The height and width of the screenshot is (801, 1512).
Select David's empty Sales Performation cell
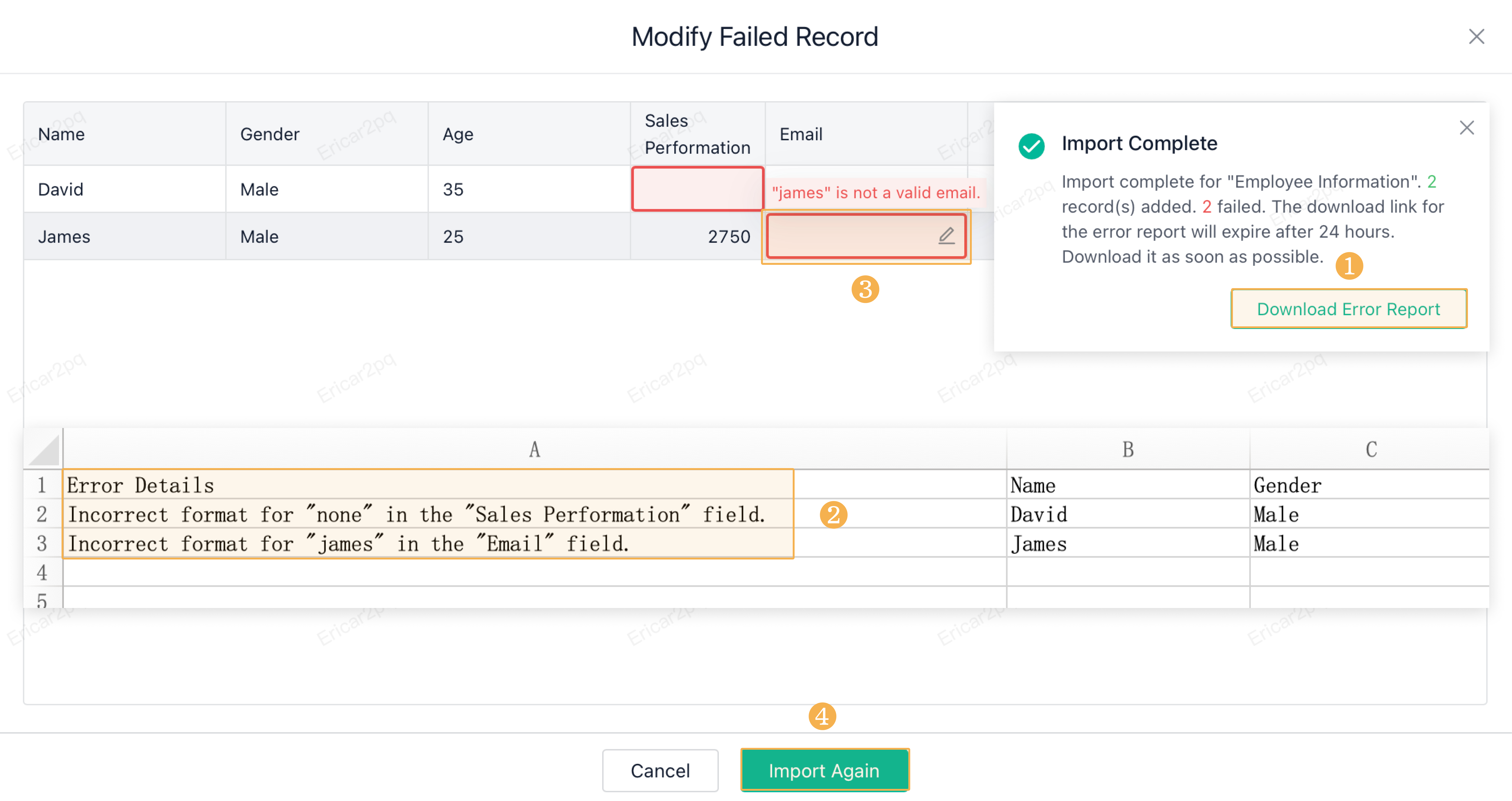point(697,189)
